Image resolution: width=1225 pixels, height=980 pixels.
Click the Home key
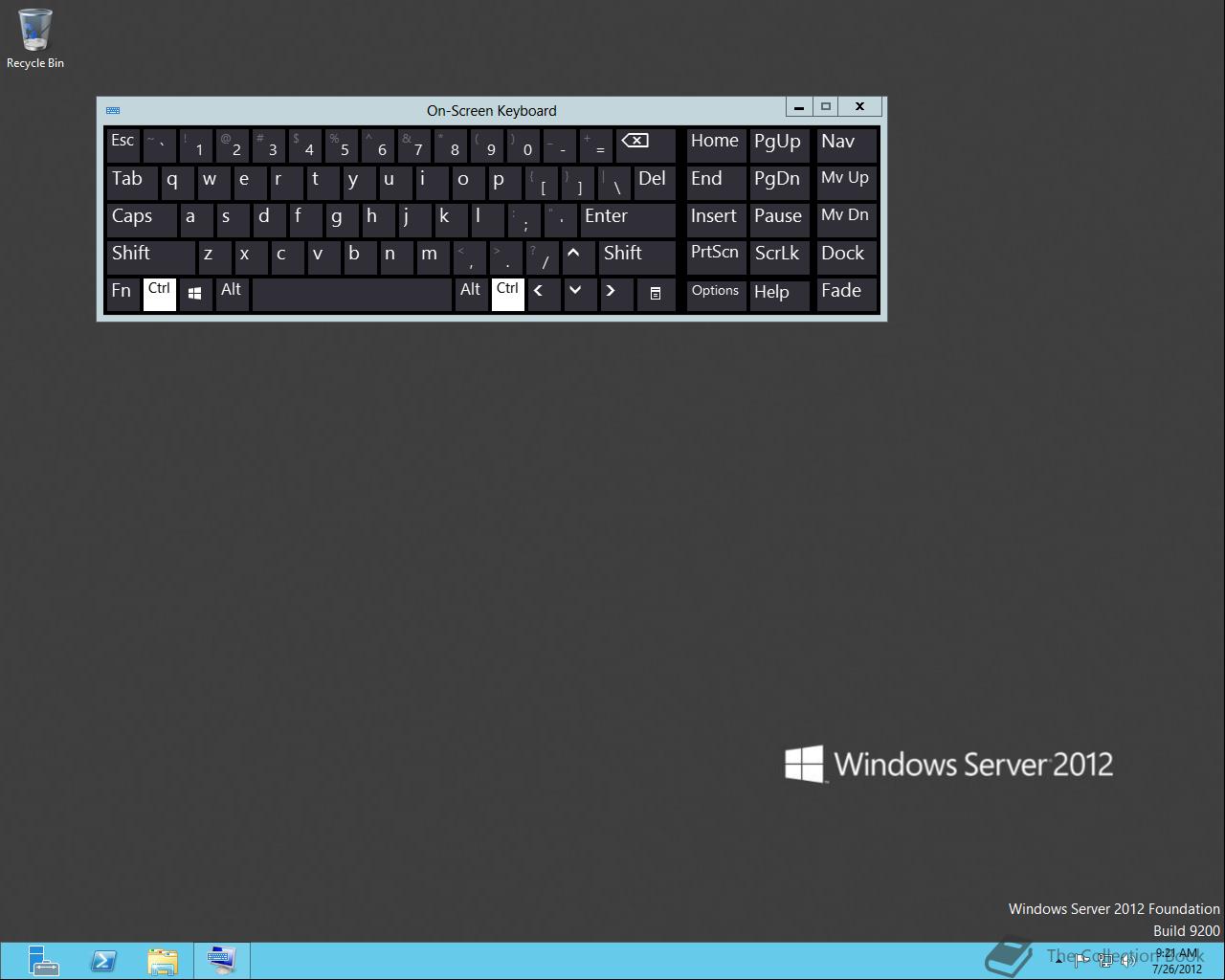click(716, 145)
